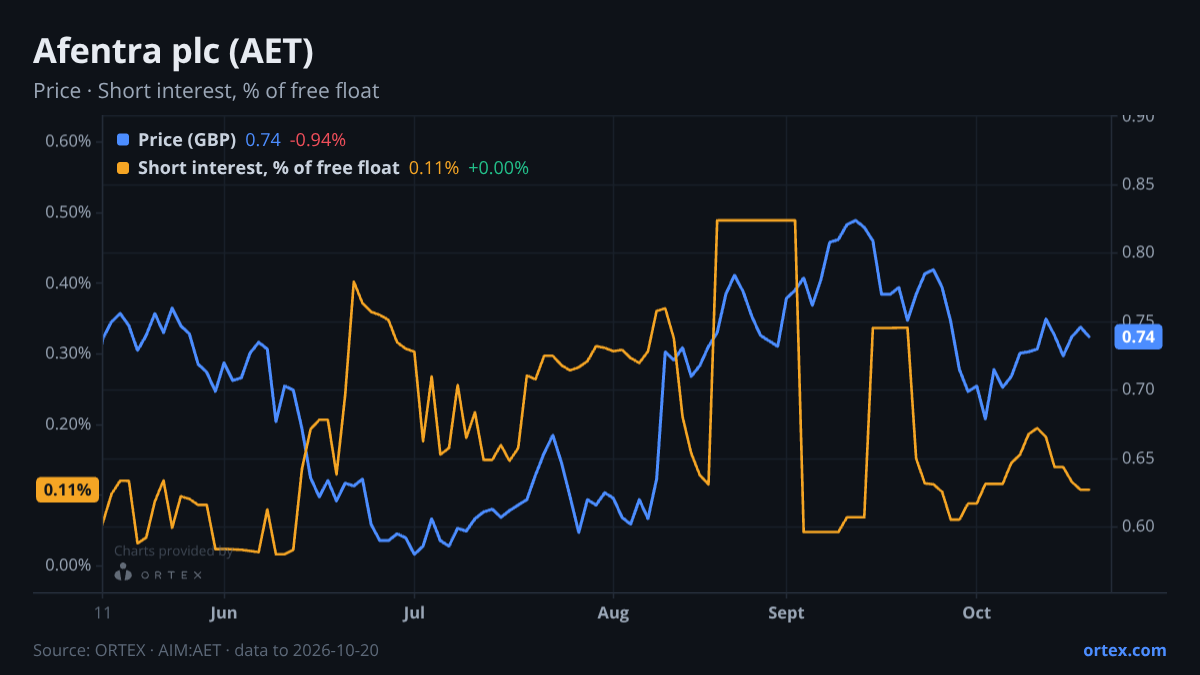Click the source line ending data to 2026-10-20
The height and width of the screenshot is (675, 1200).
point(206,650)
